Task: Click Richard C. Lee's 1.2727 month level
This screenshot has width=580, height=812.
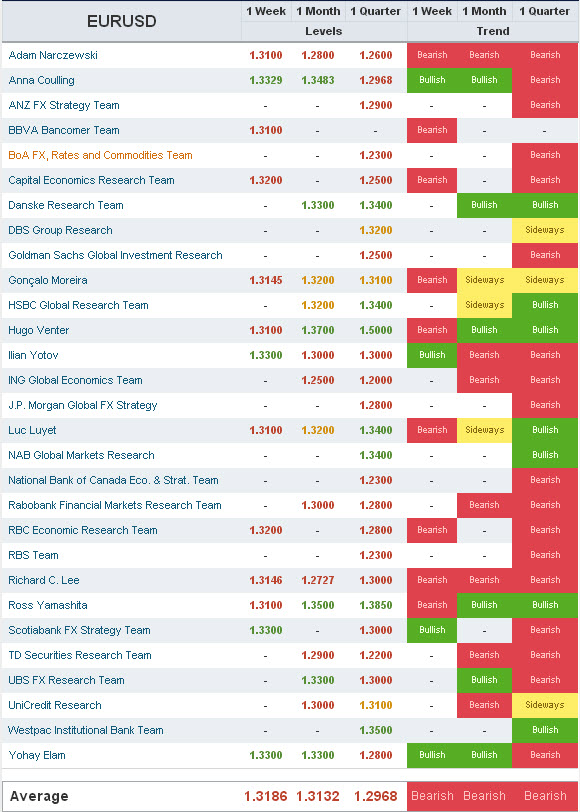Action: click(x=317, y=581)
